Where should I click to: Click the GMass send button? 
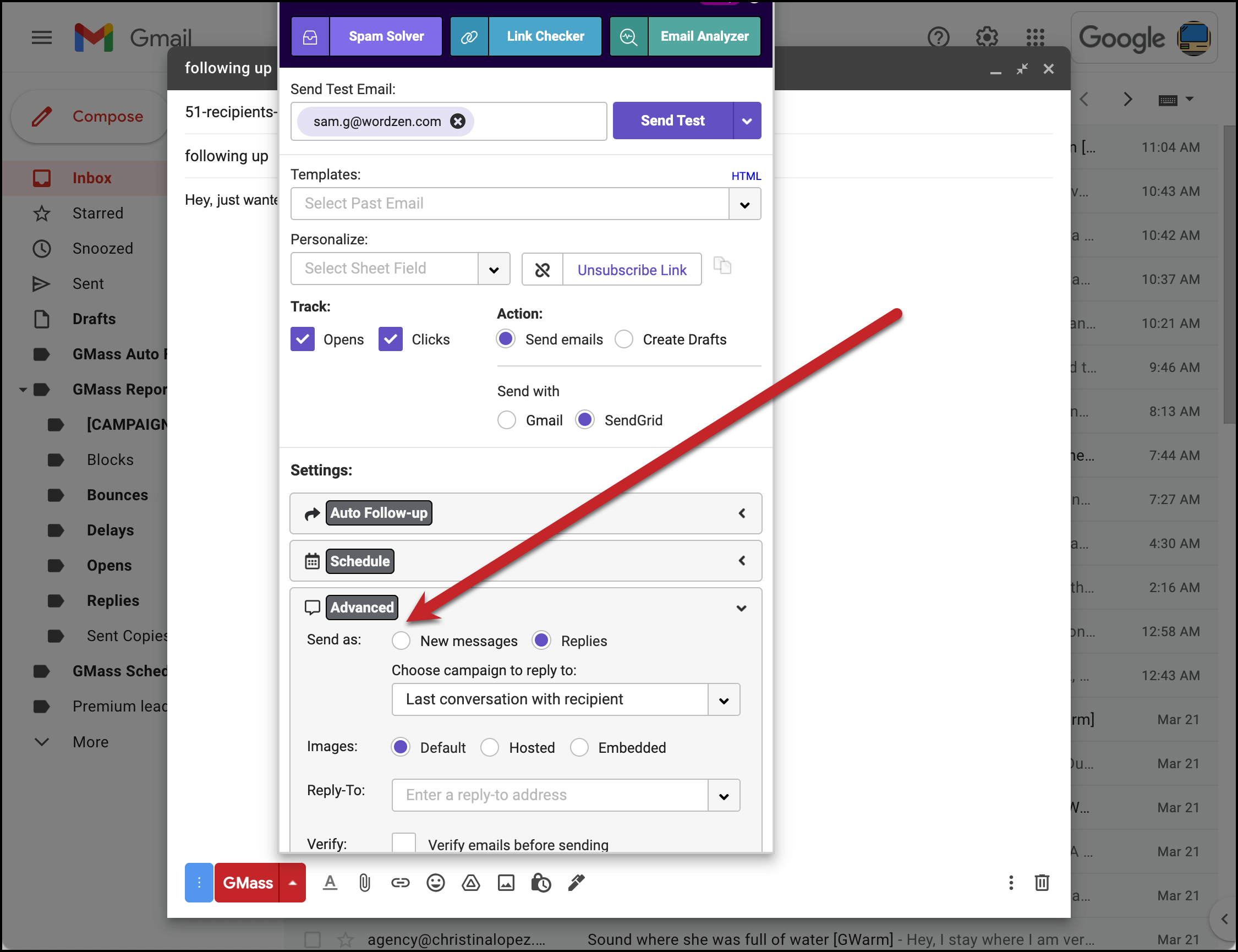247,881
